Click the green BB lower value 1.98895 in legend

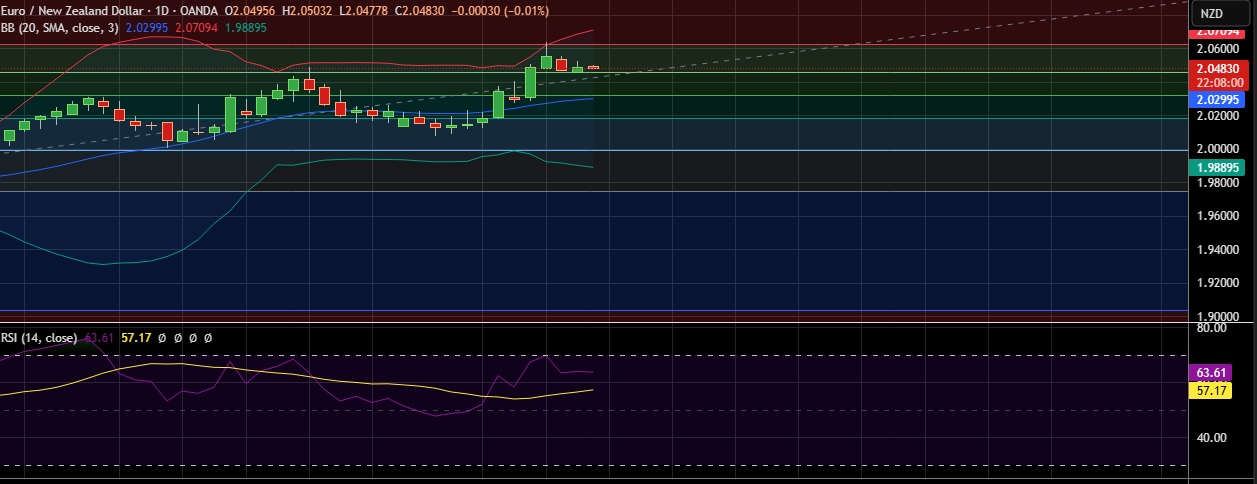point(245,27)
